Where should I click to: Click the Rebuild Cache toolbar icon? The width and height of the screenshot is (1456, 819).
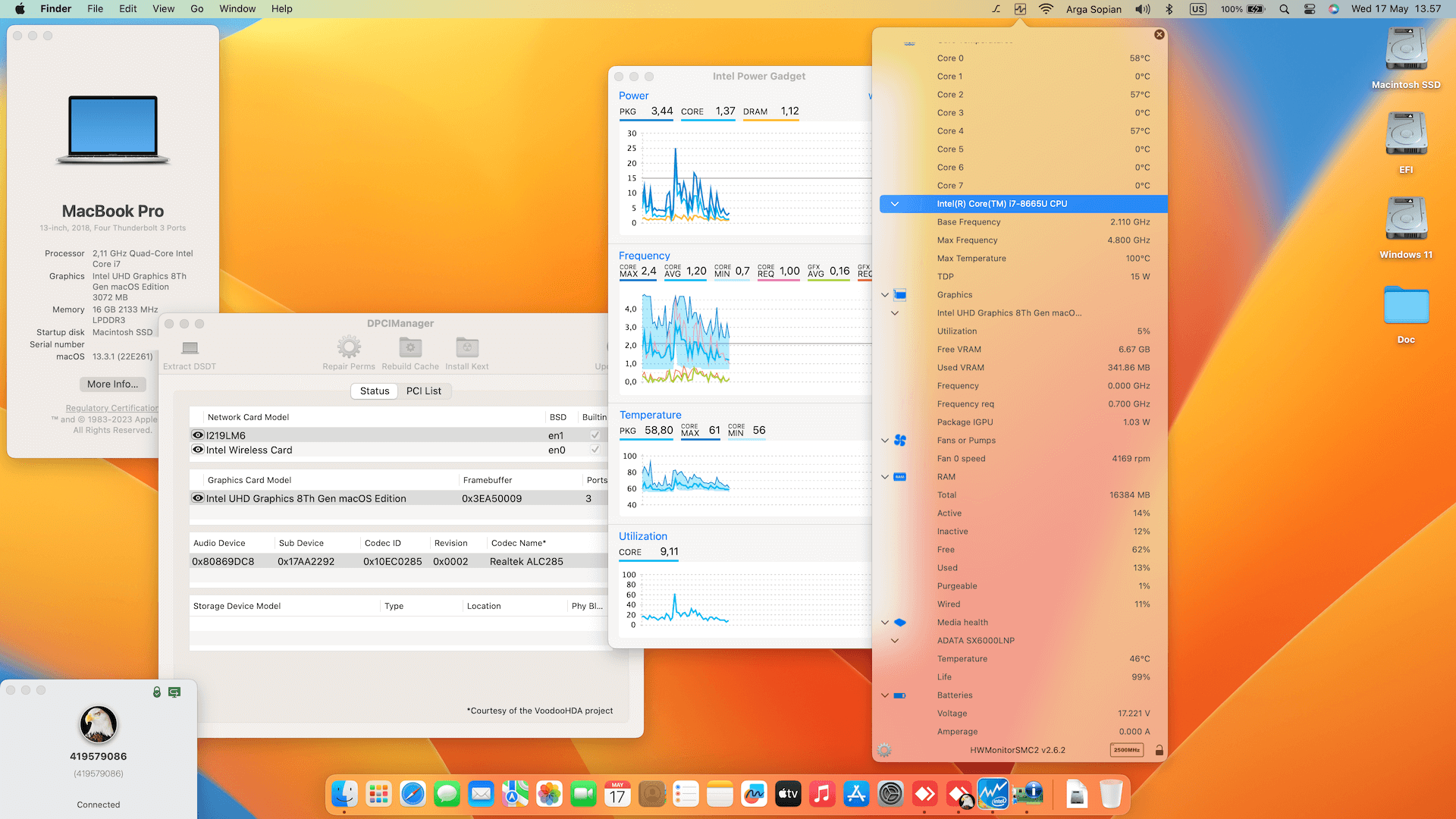410,348
